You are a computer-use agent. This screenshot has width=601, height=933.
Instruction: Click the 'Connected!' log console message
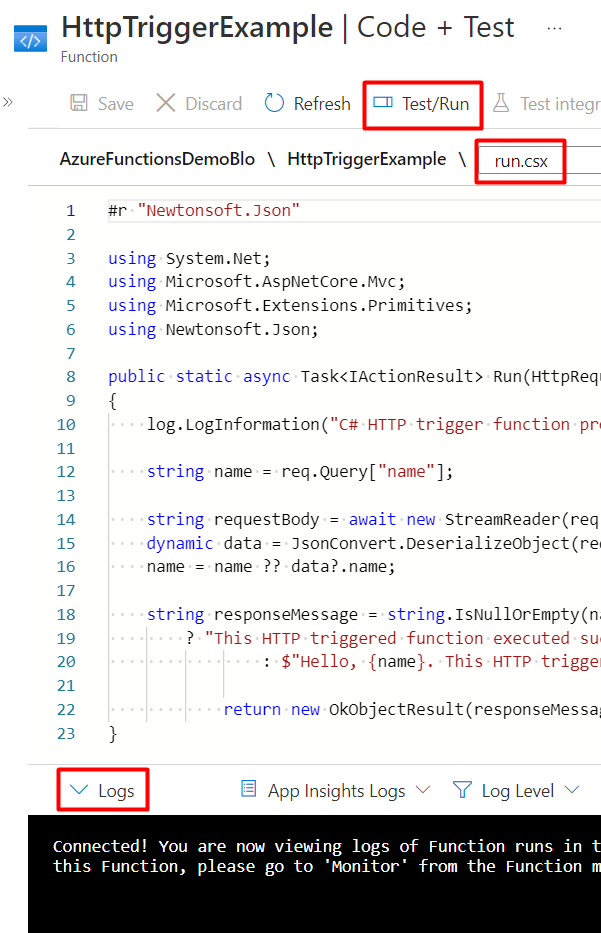point(327,856)
